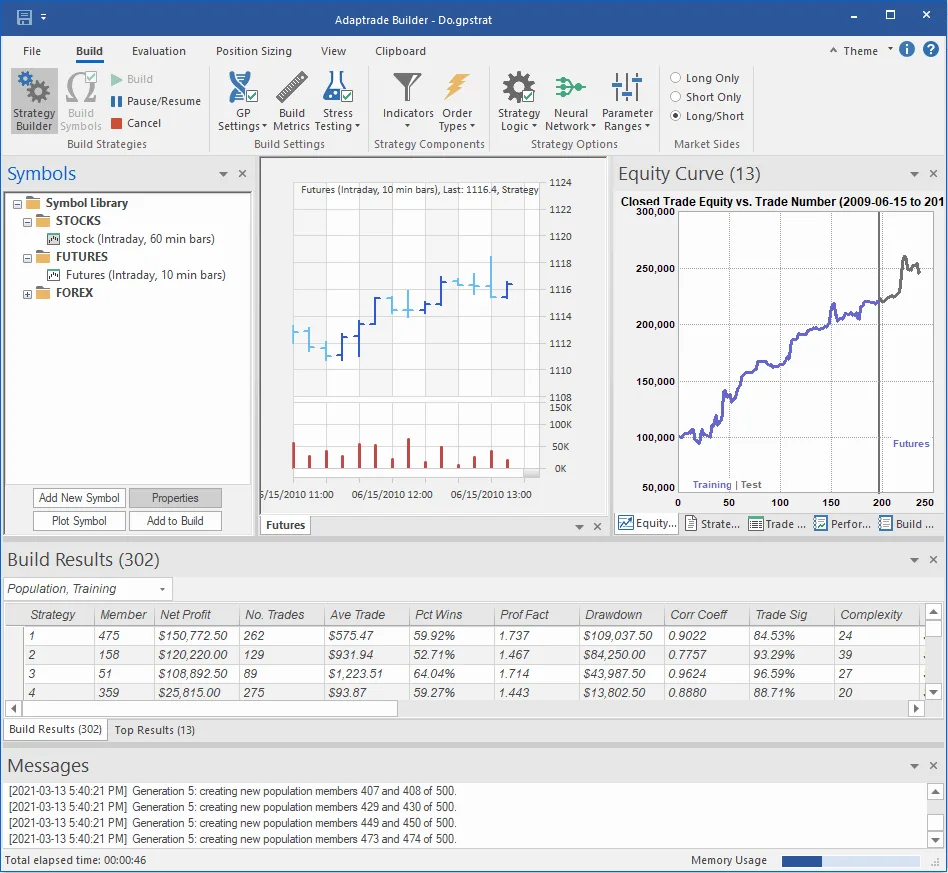The height and width of the screenshot is (873, 948).
Task: Open Order Types lightning icon
Action: (x=456, y=88)
